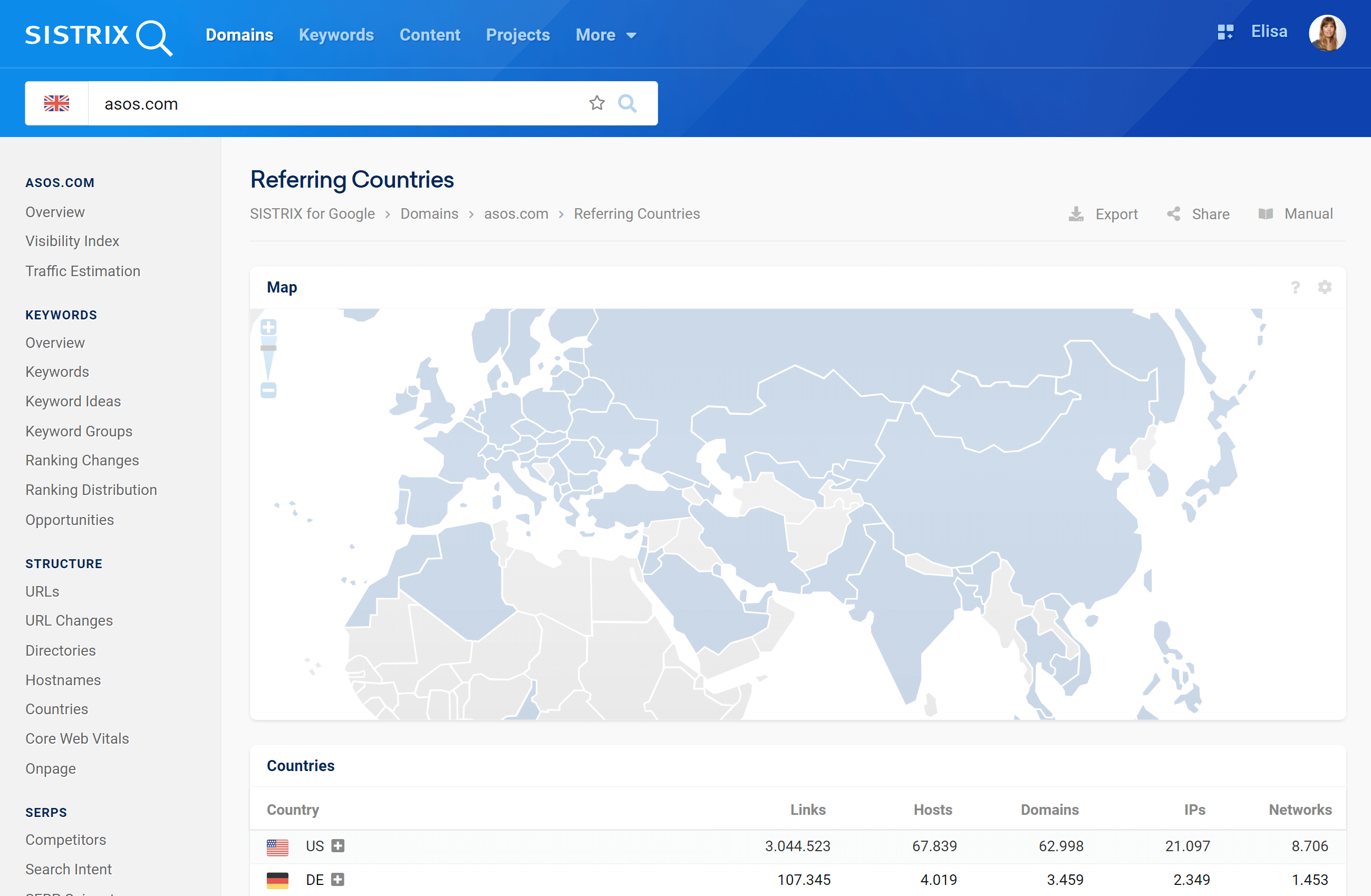Open Map box help question mark
This screenshot has height=896, width=1371.
(1296, 287)
